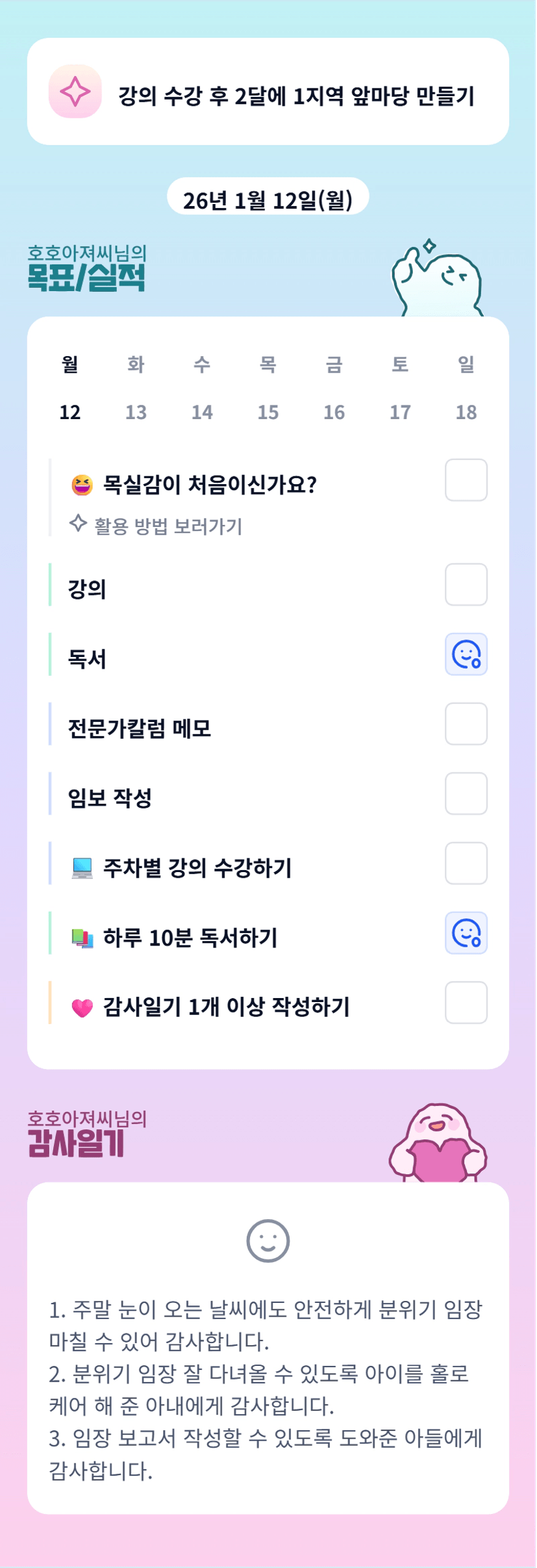537x1568 pixels.
Task: Open the 활용 방법 보러가기 link
Action: click(x=168, y=526)
